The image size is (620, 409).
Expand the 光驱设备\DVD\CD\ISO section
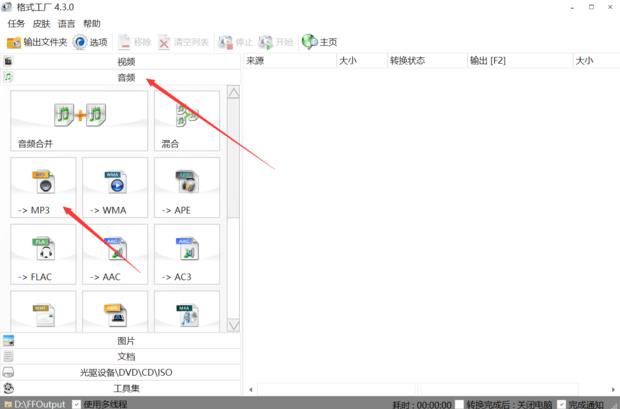click(x=125, y=372)
